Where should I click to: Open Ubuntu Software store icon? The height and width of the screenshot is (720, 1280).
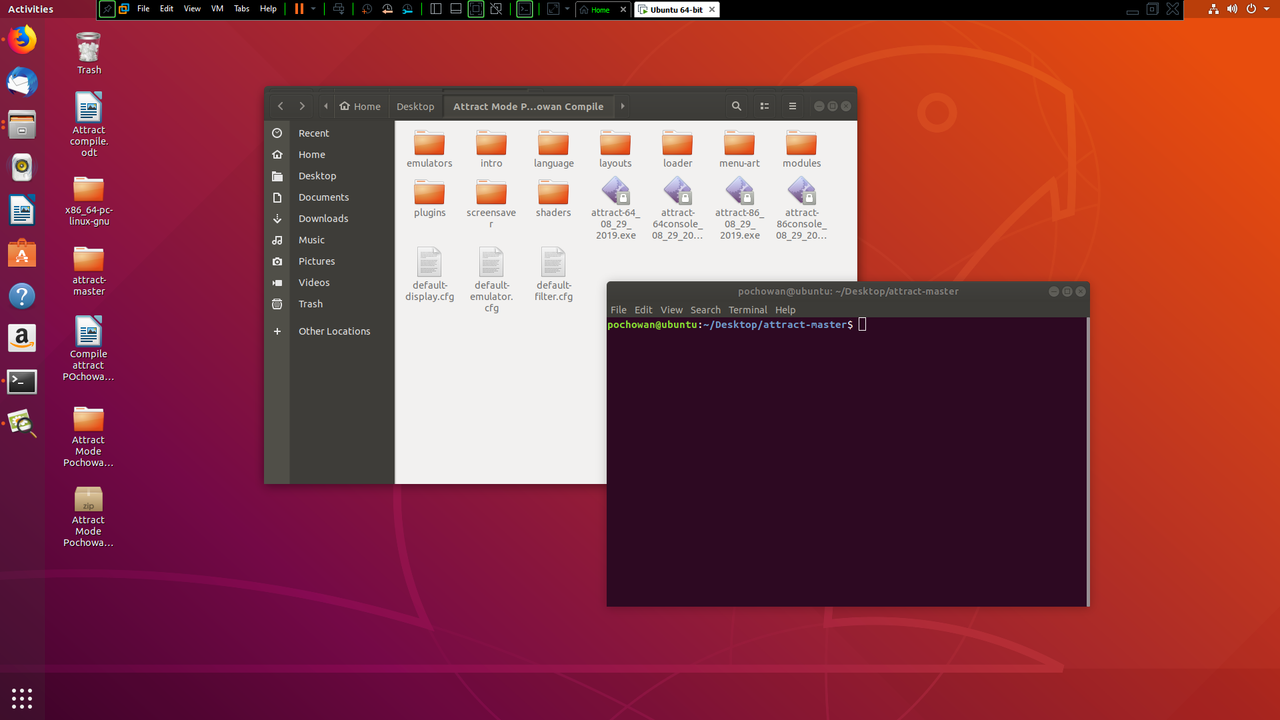pos(22,253)
